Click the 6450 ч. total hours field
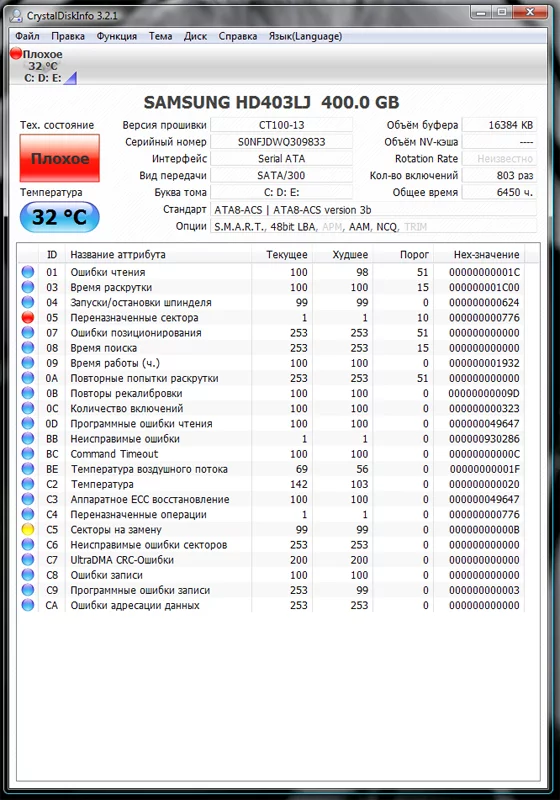 pyautogui.click(x=499, y=192)
